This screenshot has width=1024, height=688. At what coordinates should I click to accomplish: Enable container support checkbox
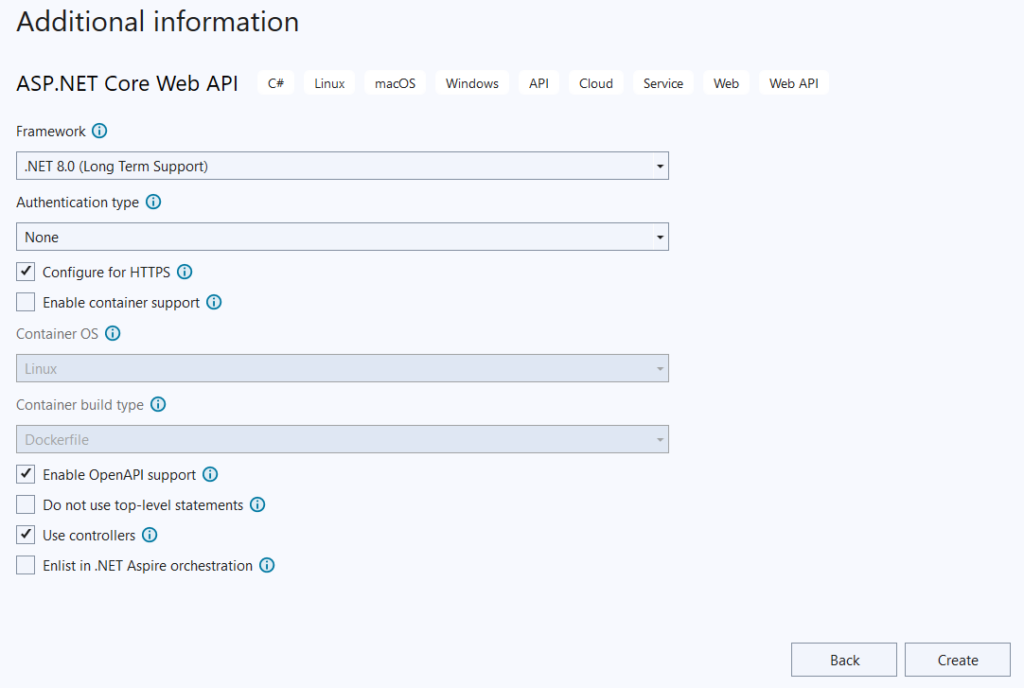[x=26, y=302]
